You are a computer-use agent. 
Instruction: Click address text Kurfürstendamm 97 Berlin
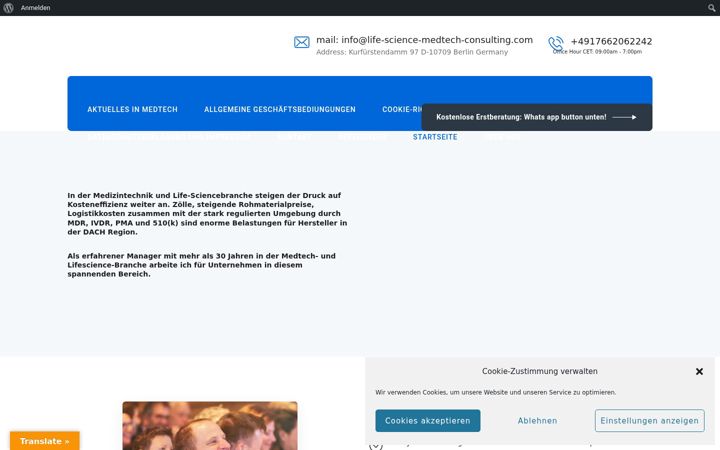[x=412, y=52]
